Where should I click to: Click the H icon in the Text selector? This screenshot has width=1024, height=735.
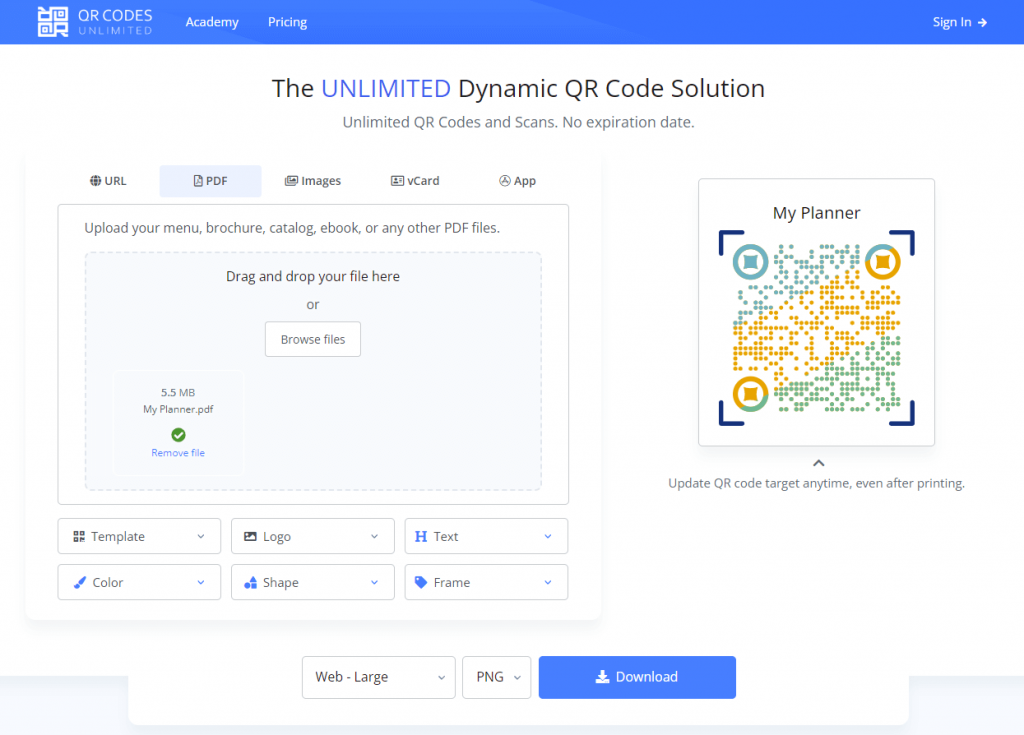[x=421, y=536]
